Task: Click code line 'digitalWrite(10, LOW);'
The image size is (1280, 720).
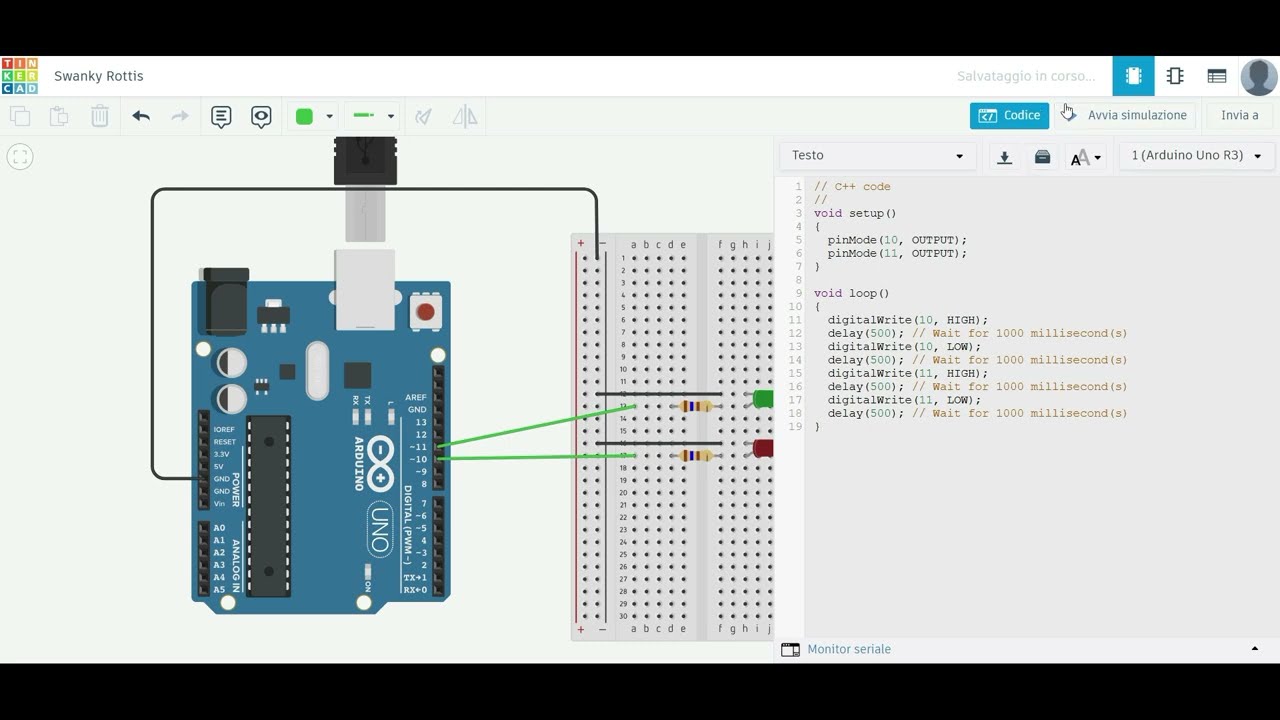Action: (x=904, y=347)
